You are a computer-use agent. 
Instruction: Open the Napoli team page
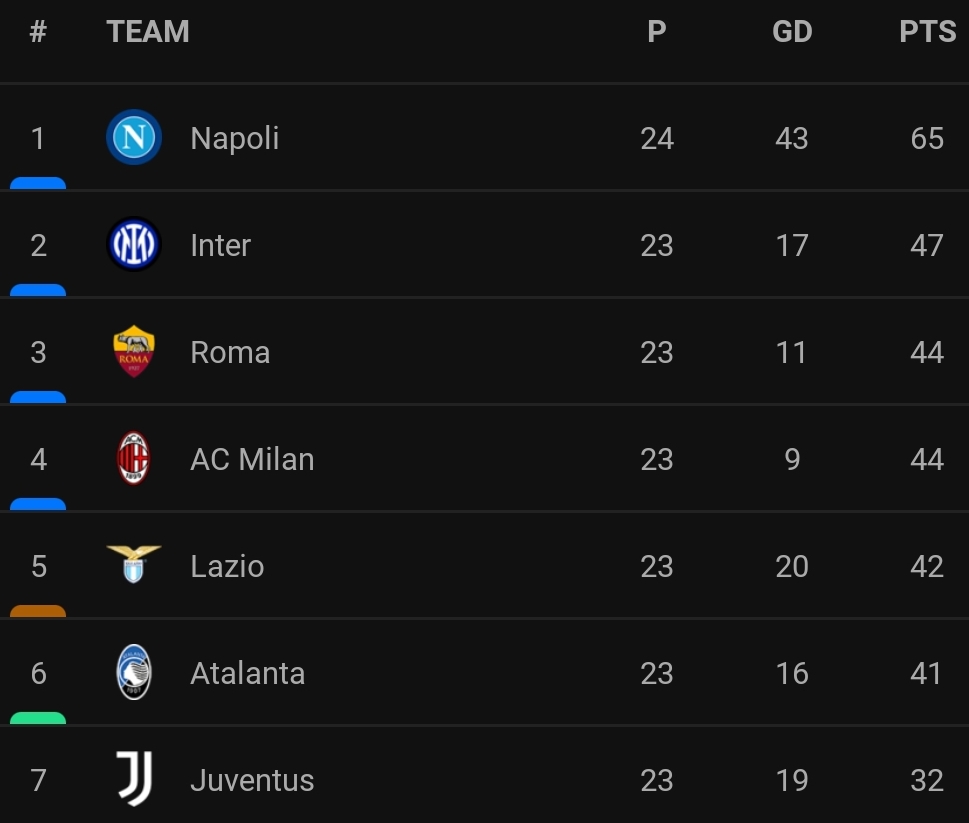pos(234,138)
